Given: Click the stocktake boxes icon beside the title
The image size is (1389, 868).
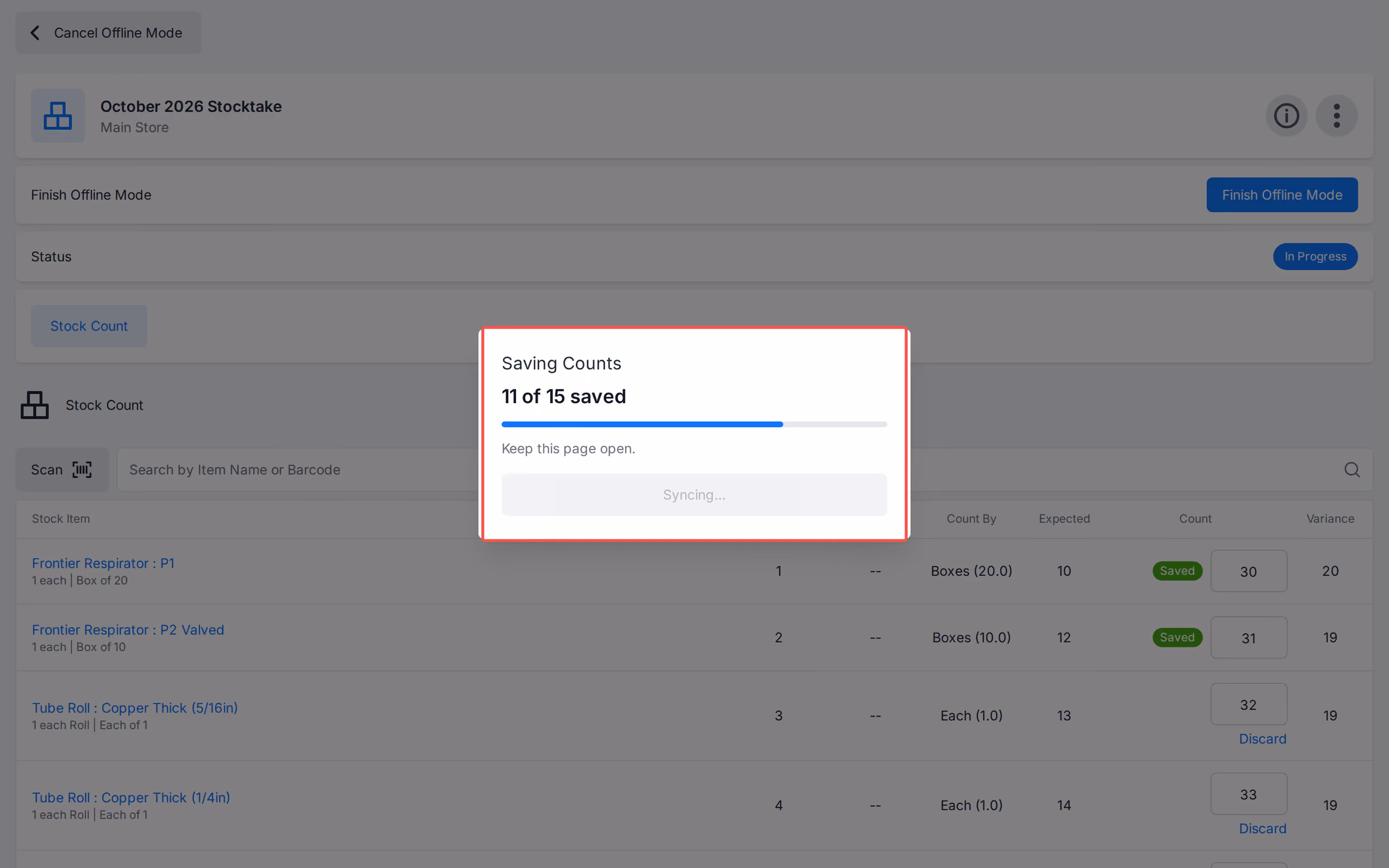Looking at the screenshot, I should (58, 116).
